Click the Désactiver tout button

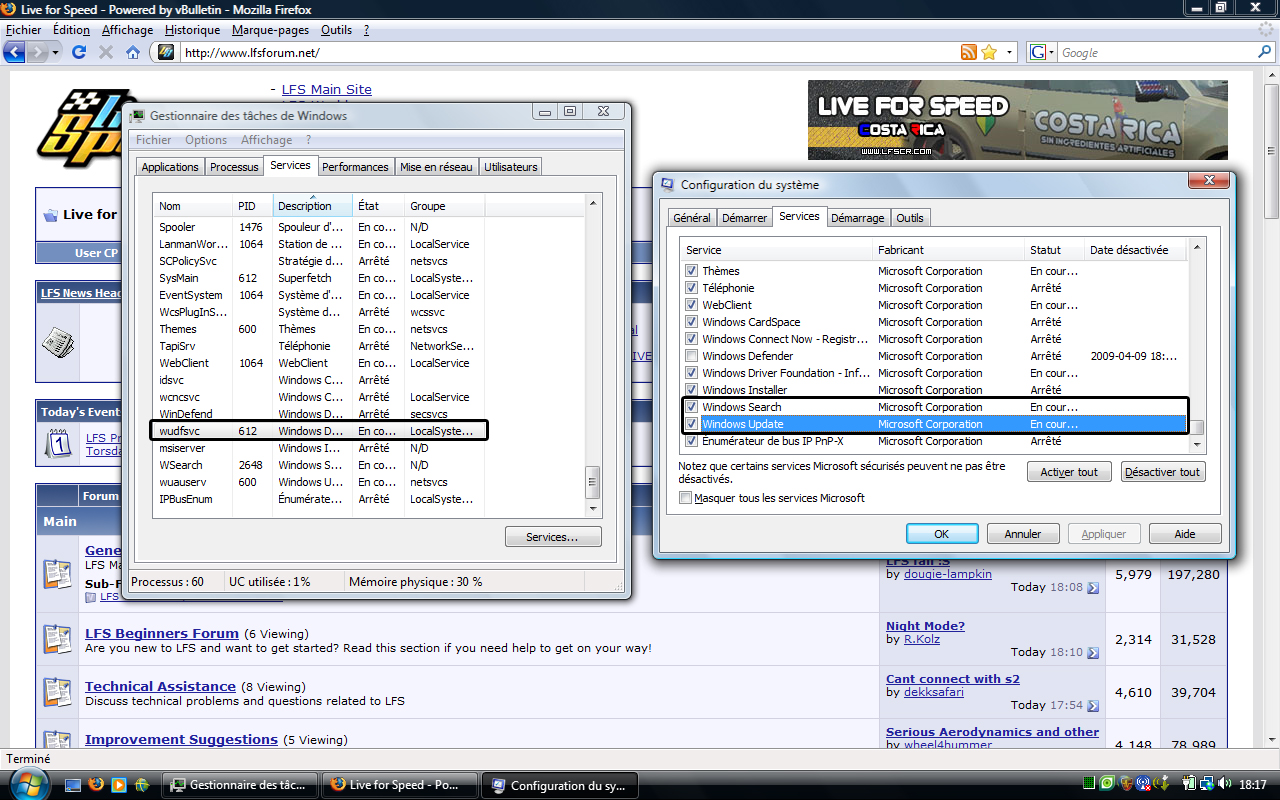(x=1162, y=472)
